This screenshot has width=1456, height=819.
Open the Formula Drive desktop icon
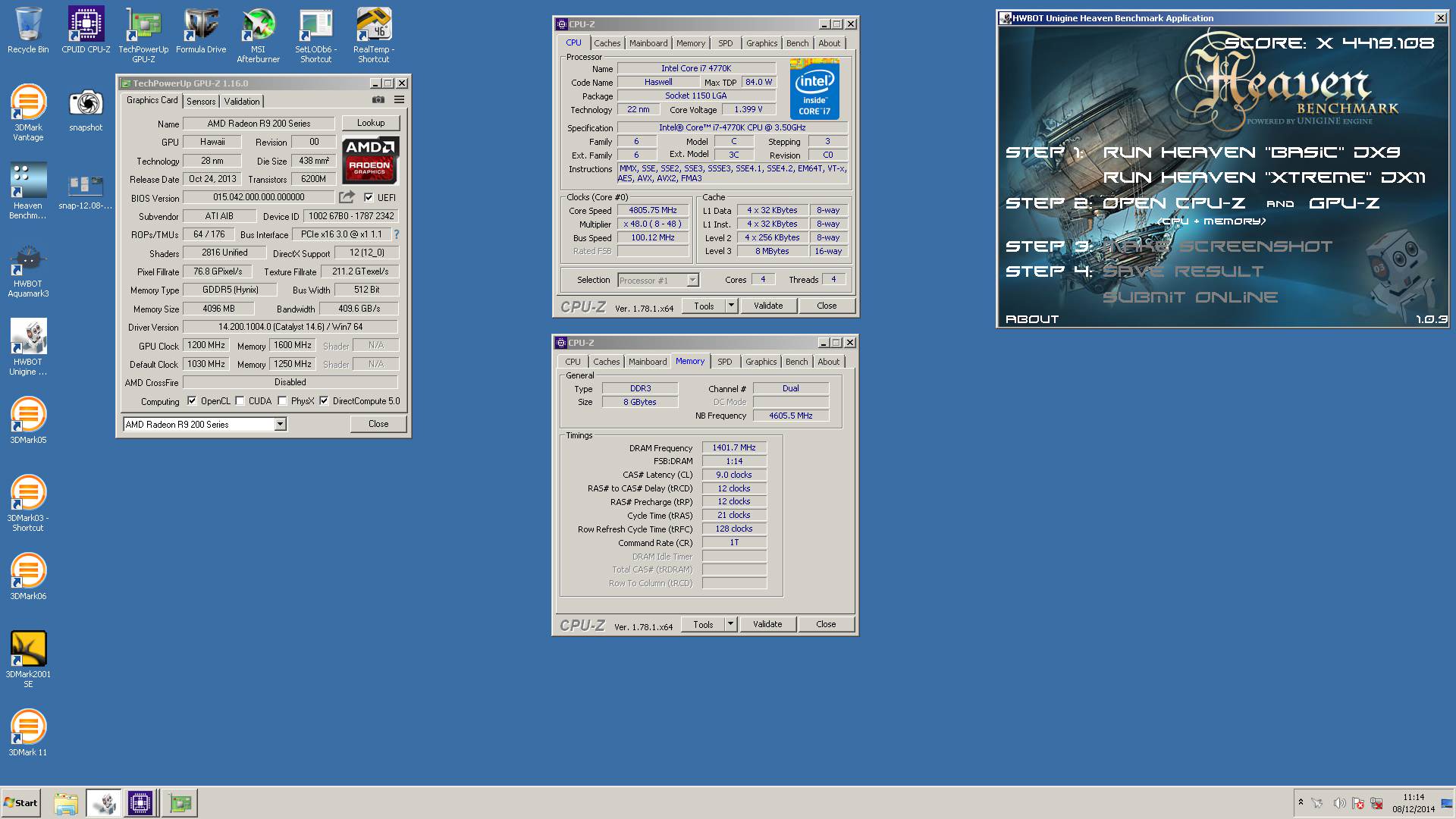click(201, 30)
